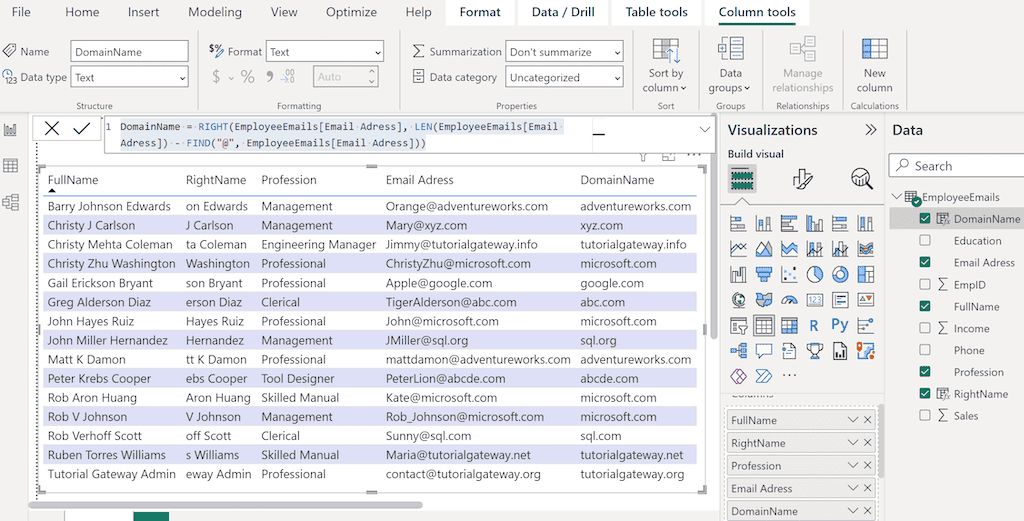Open the Format visual brush pane
Screen dimensions: 1024x521
click(x=802, y=178)
